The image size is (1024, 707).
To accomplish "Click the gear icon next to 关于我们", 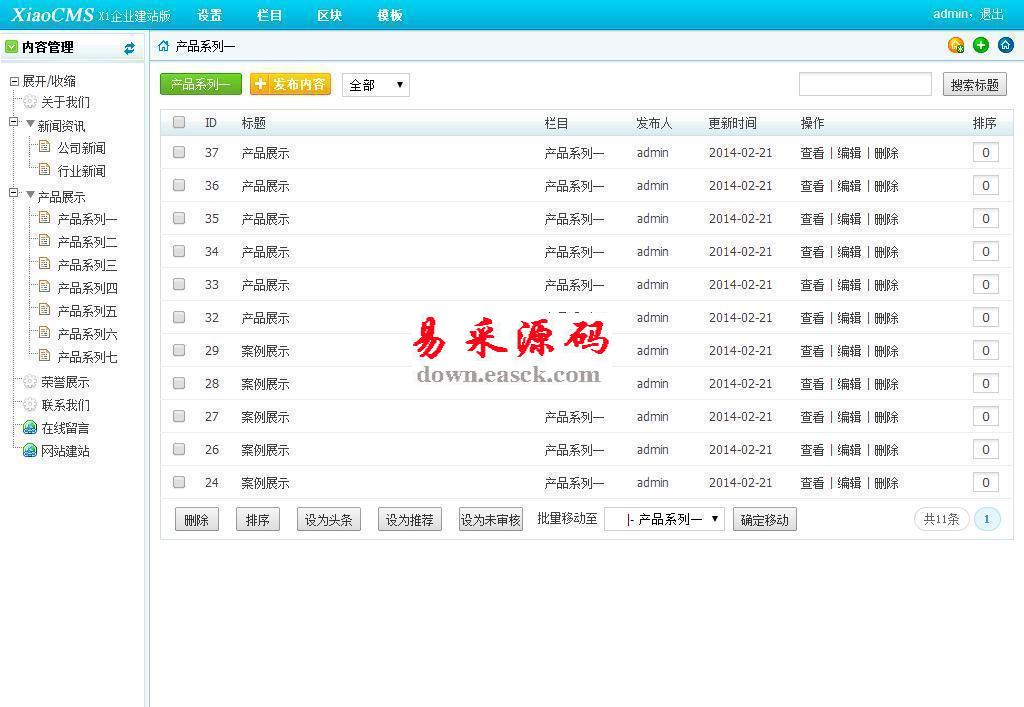I will tap(30, 102).
